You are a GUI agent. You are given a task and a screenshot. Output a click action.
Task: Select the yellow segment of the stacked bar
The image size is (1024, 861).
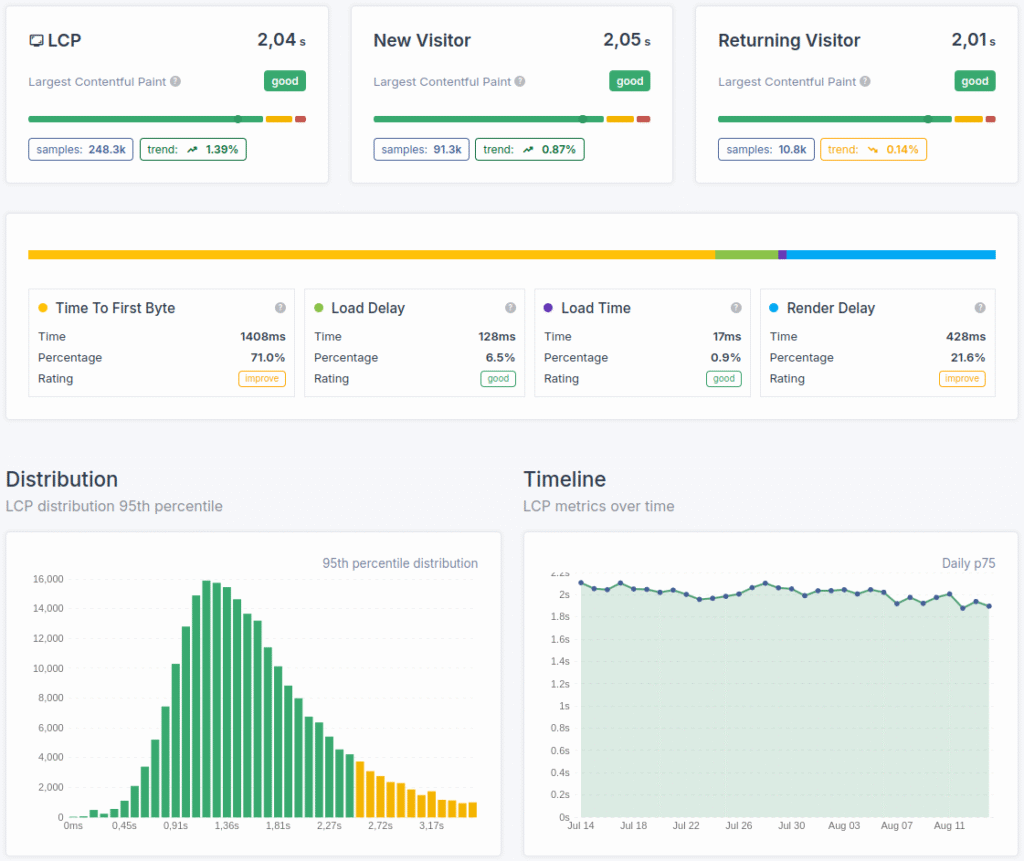pos(370,254)
